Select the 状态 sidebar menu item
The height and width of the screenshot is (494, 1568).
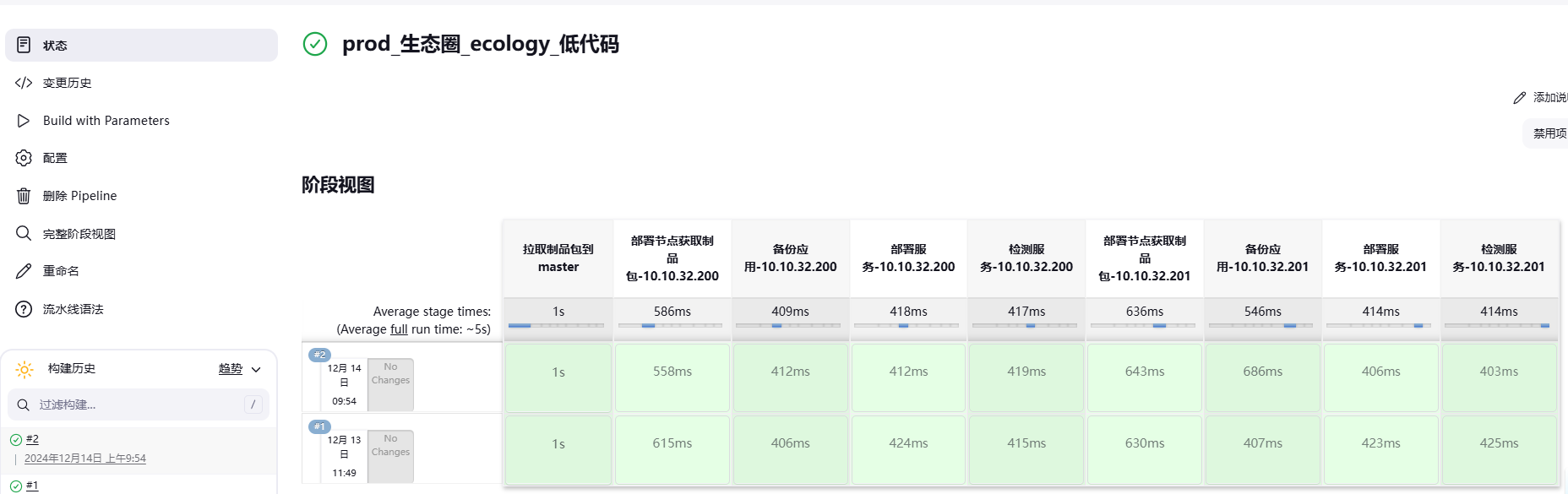point(141,45)
